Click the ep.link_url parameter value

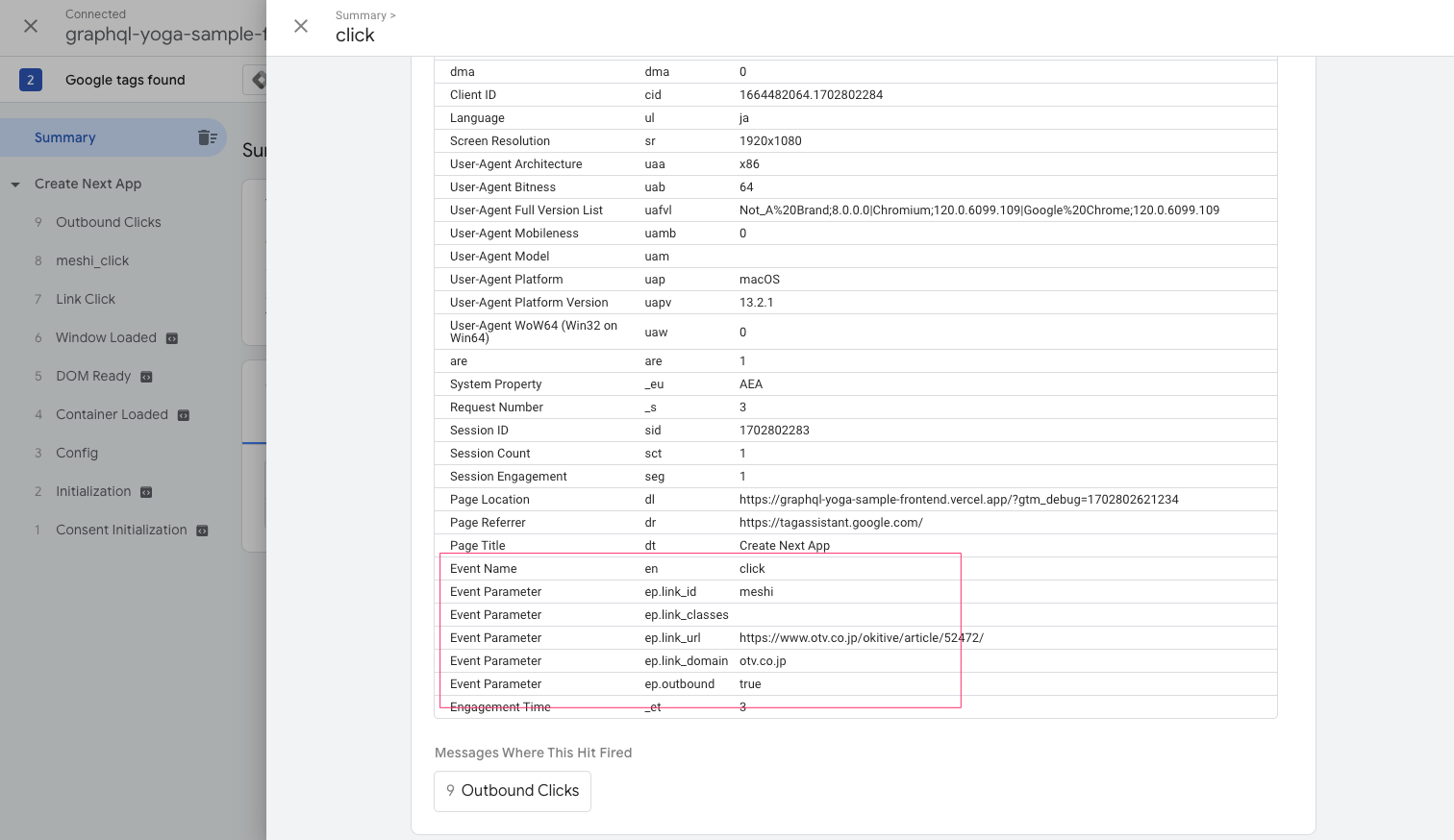pyautogui.click(x=861, y=638)
